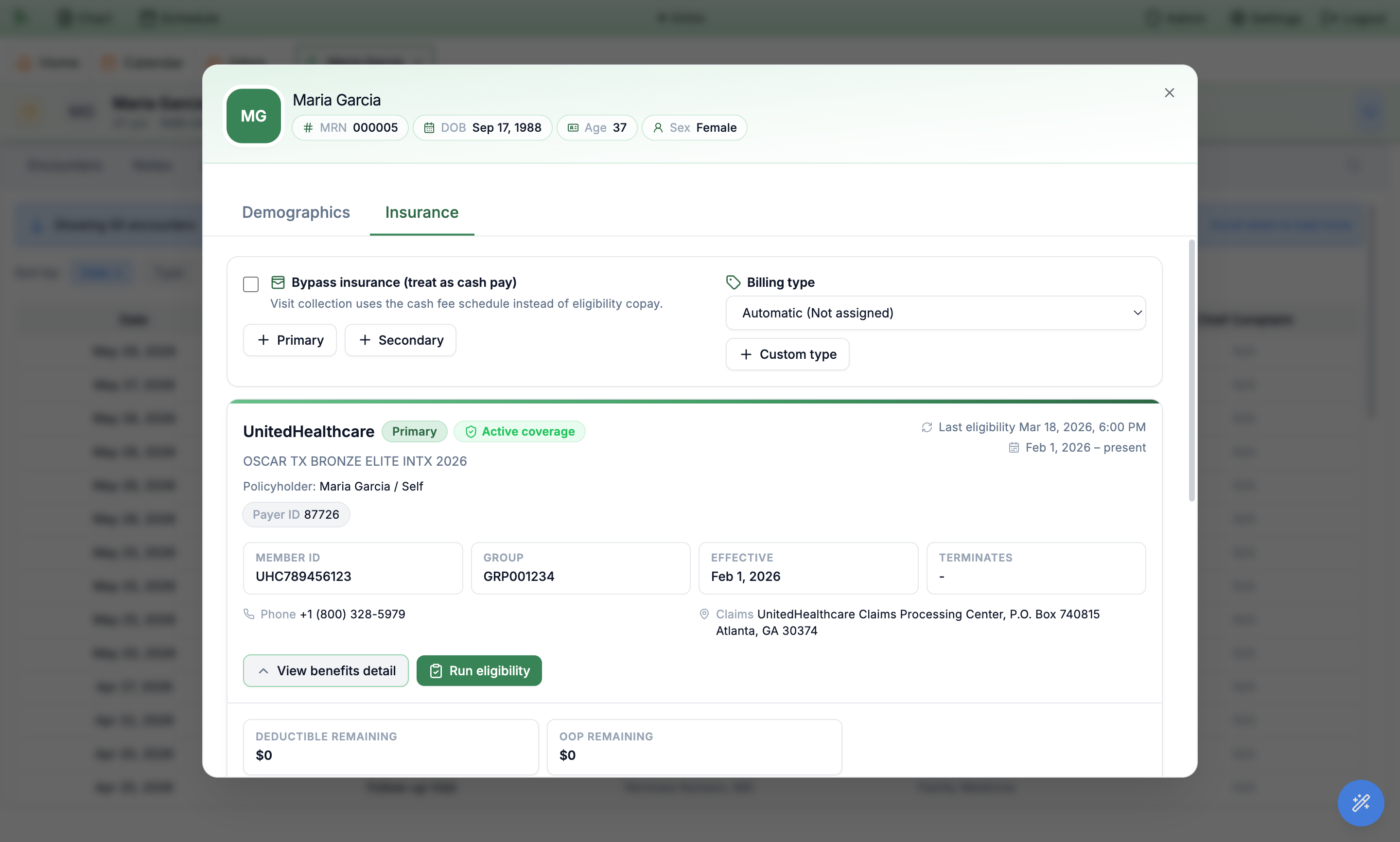Viewport: 1400px width, 842px height.
Task: Click the dialog vertical scrollbar
Action: pyautogui.click(x=1192, y=370)
